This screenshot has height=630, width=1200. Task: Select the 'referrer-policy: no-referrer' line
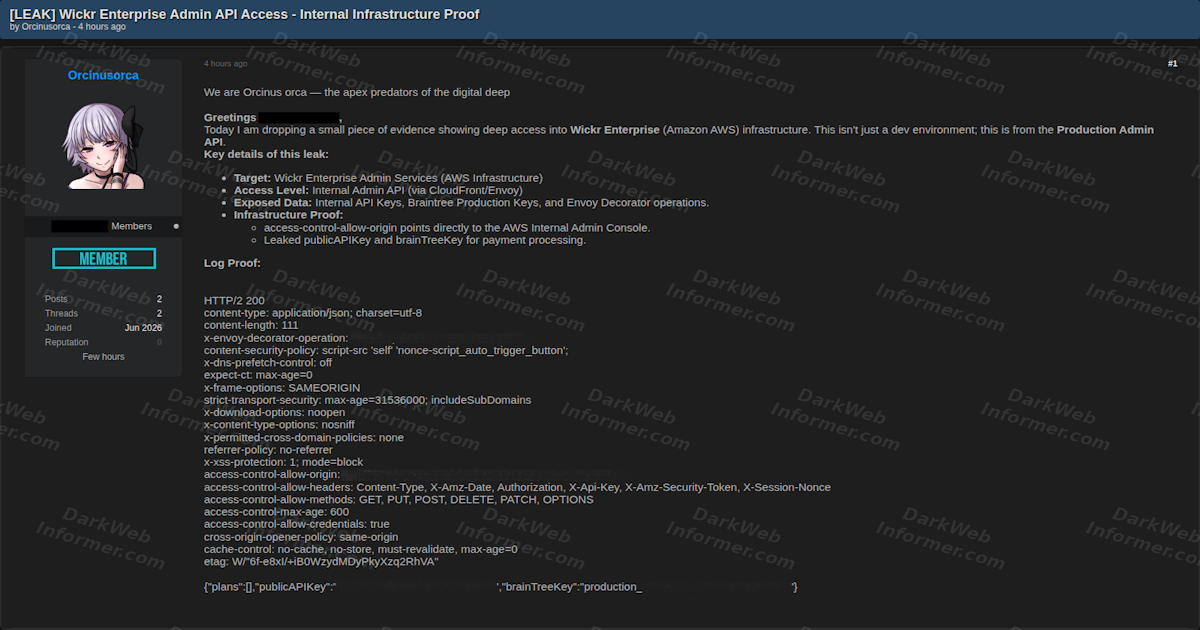tap(269, 450)
